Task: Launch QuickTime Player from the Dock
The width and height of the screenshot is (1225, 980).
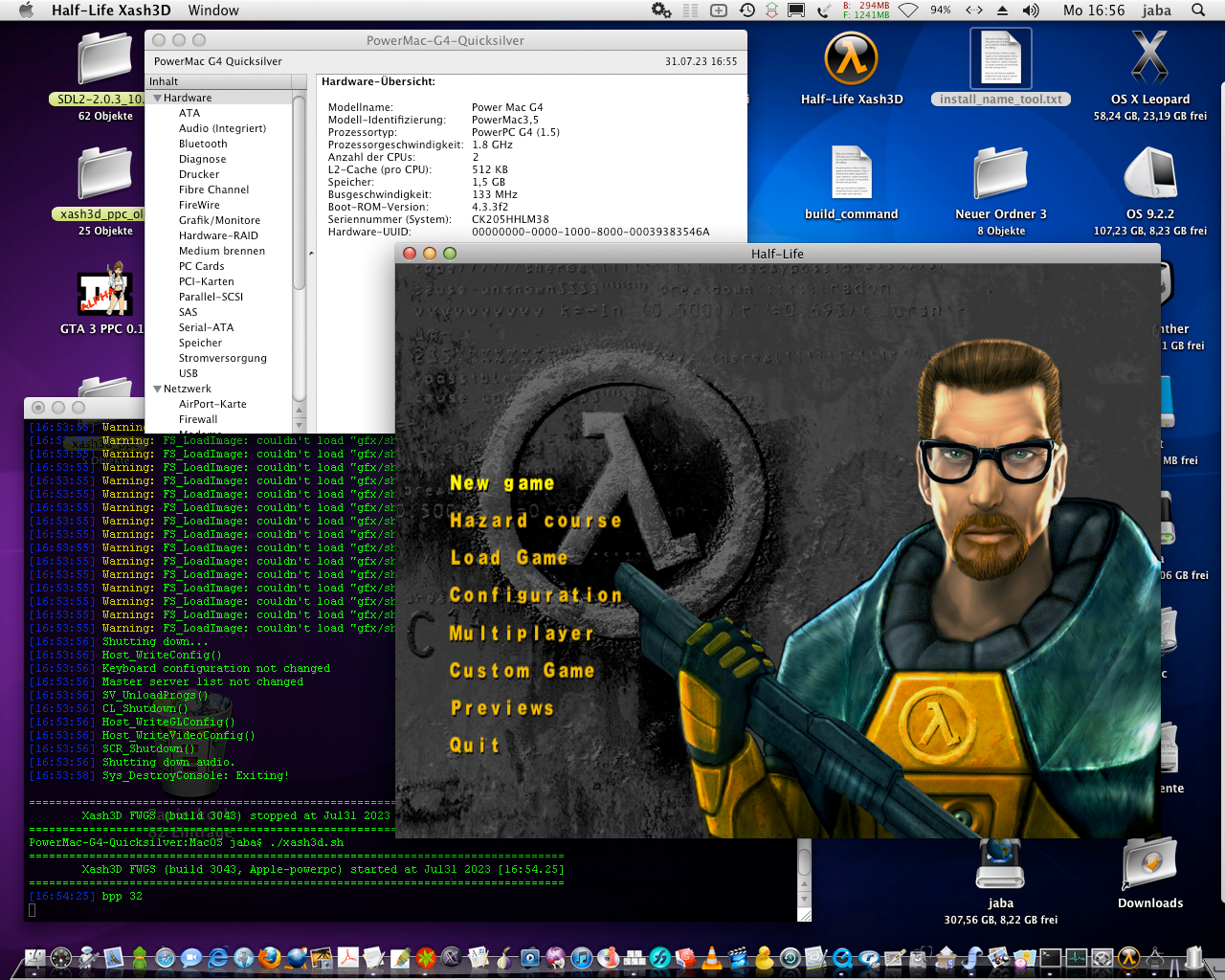Action: pyautogui.click(x=842, y=958)
